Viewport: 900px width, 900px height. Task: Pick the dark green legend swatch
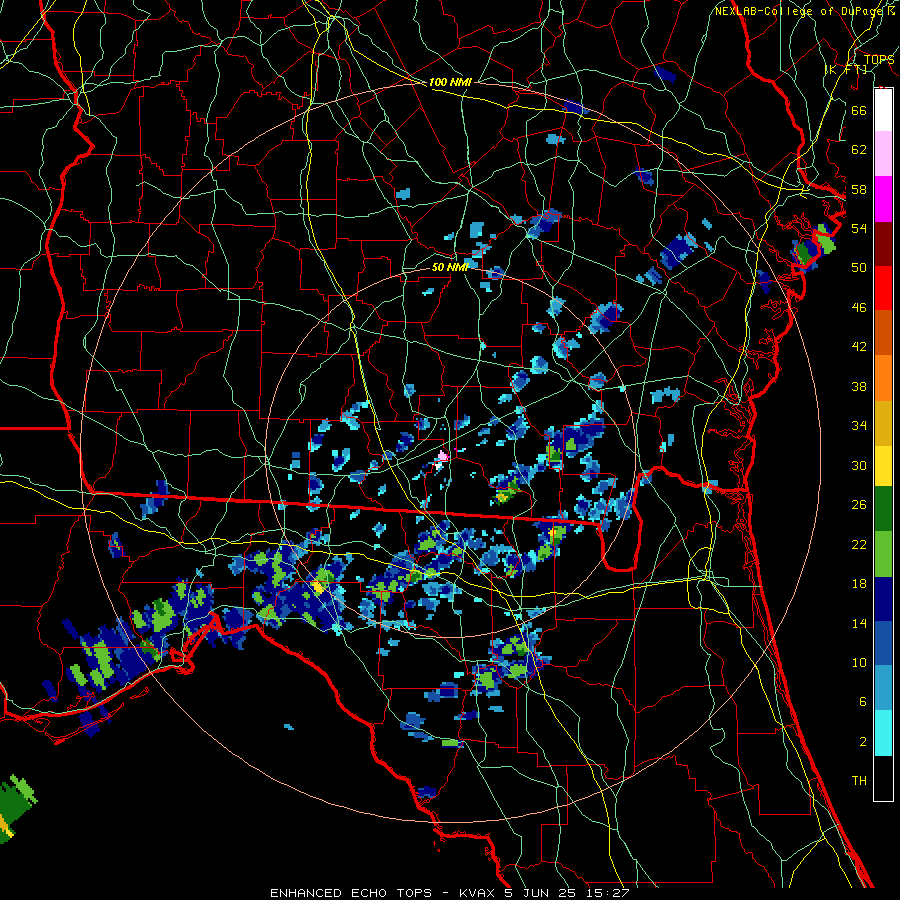point(883,509)
